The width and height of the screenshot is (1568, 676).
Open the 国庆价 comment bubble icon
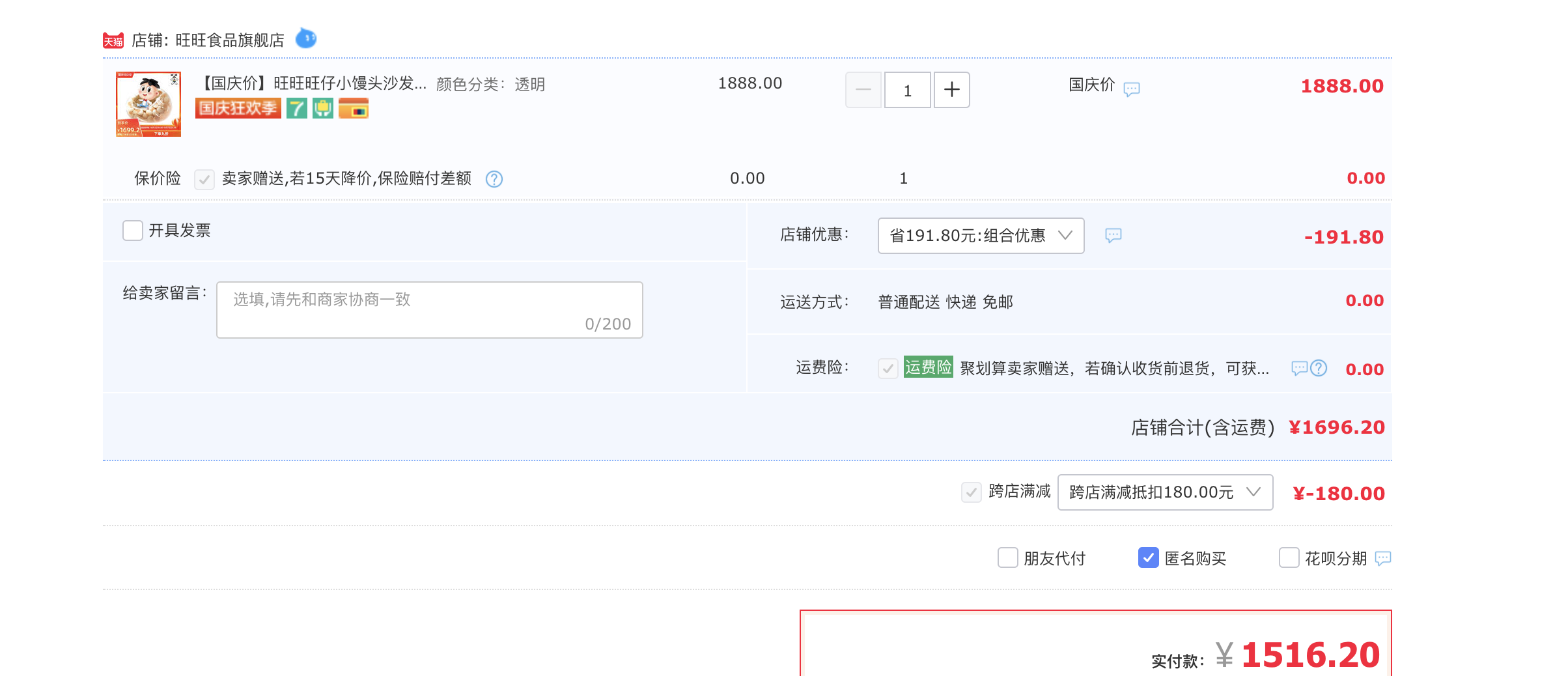(x=1132, y=89)
